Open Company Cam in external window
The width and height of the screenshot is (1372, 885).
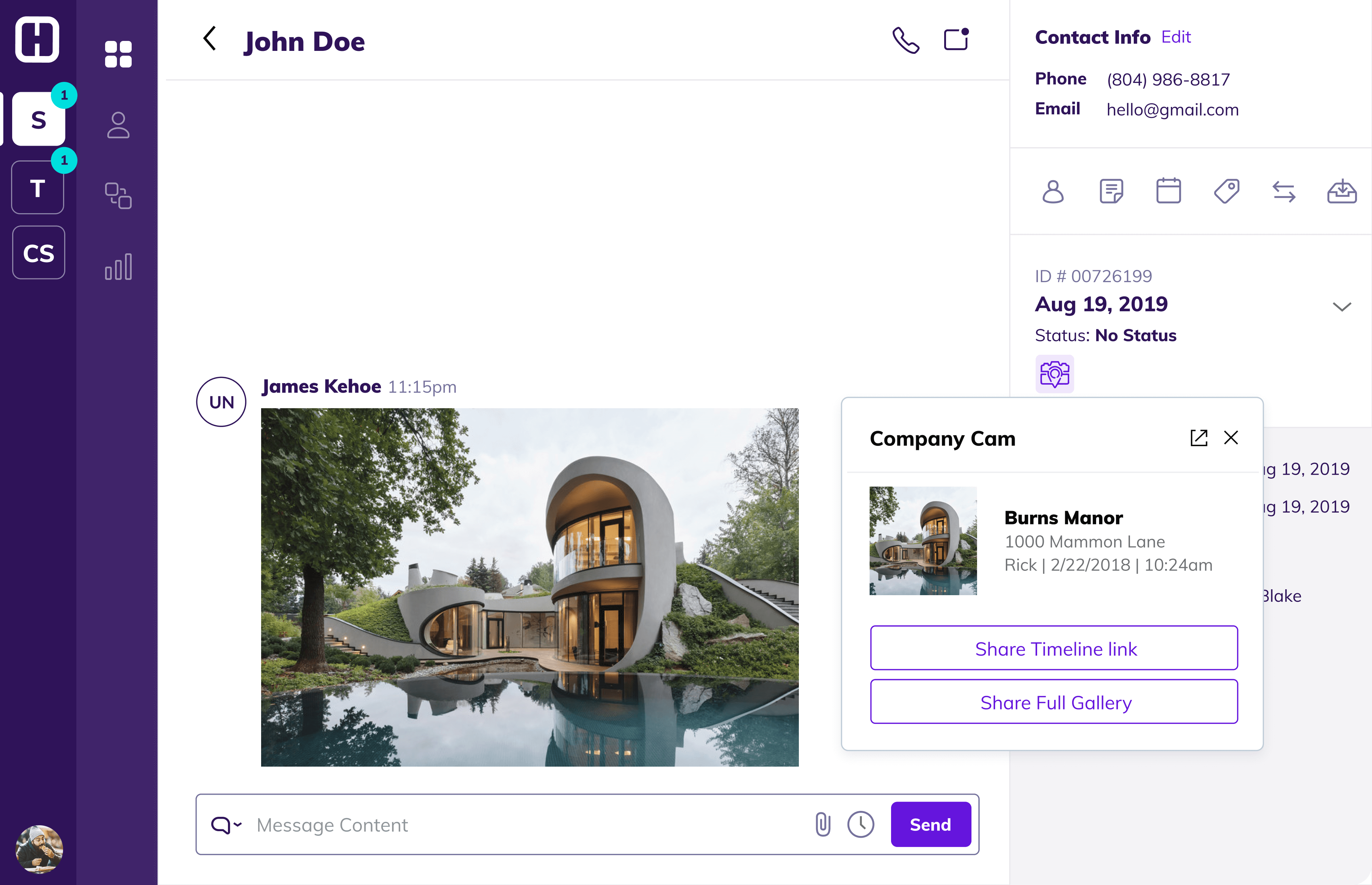tap(1198, 438)
